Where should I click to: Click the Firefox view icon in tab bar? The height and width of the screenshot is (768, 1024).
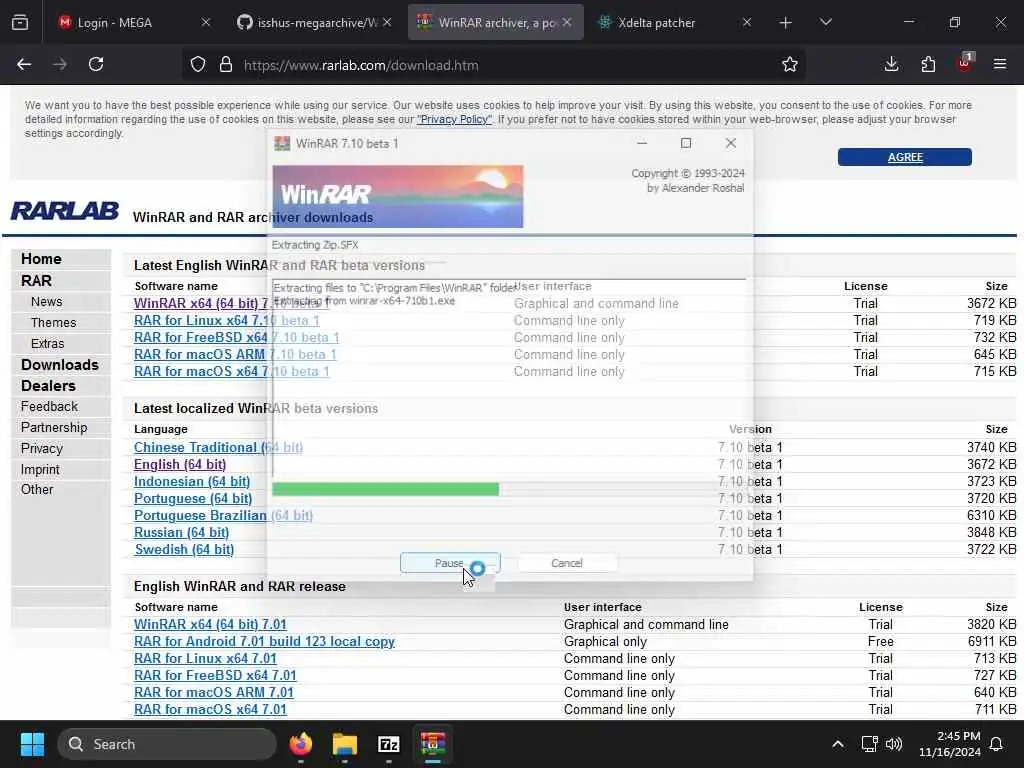[20, 23]
